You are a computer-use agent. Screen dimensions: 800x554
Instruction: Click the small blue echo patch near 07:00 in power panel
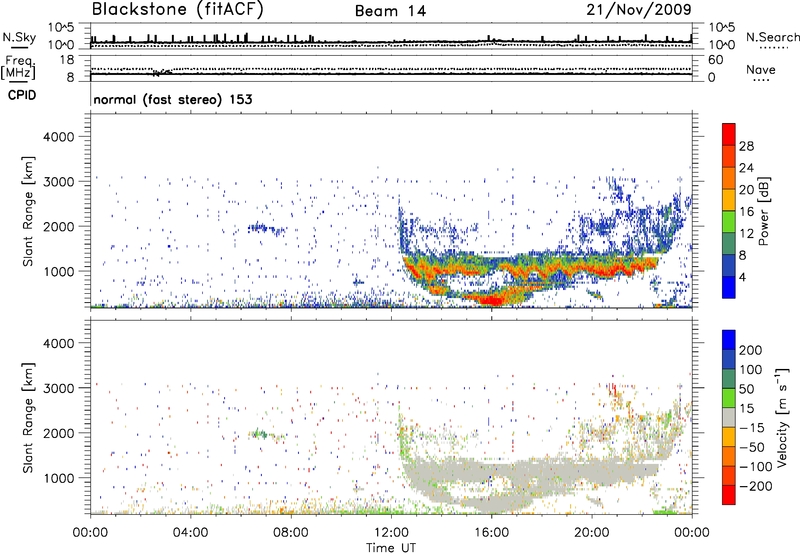pyautogui.click(x=266, y=229)
